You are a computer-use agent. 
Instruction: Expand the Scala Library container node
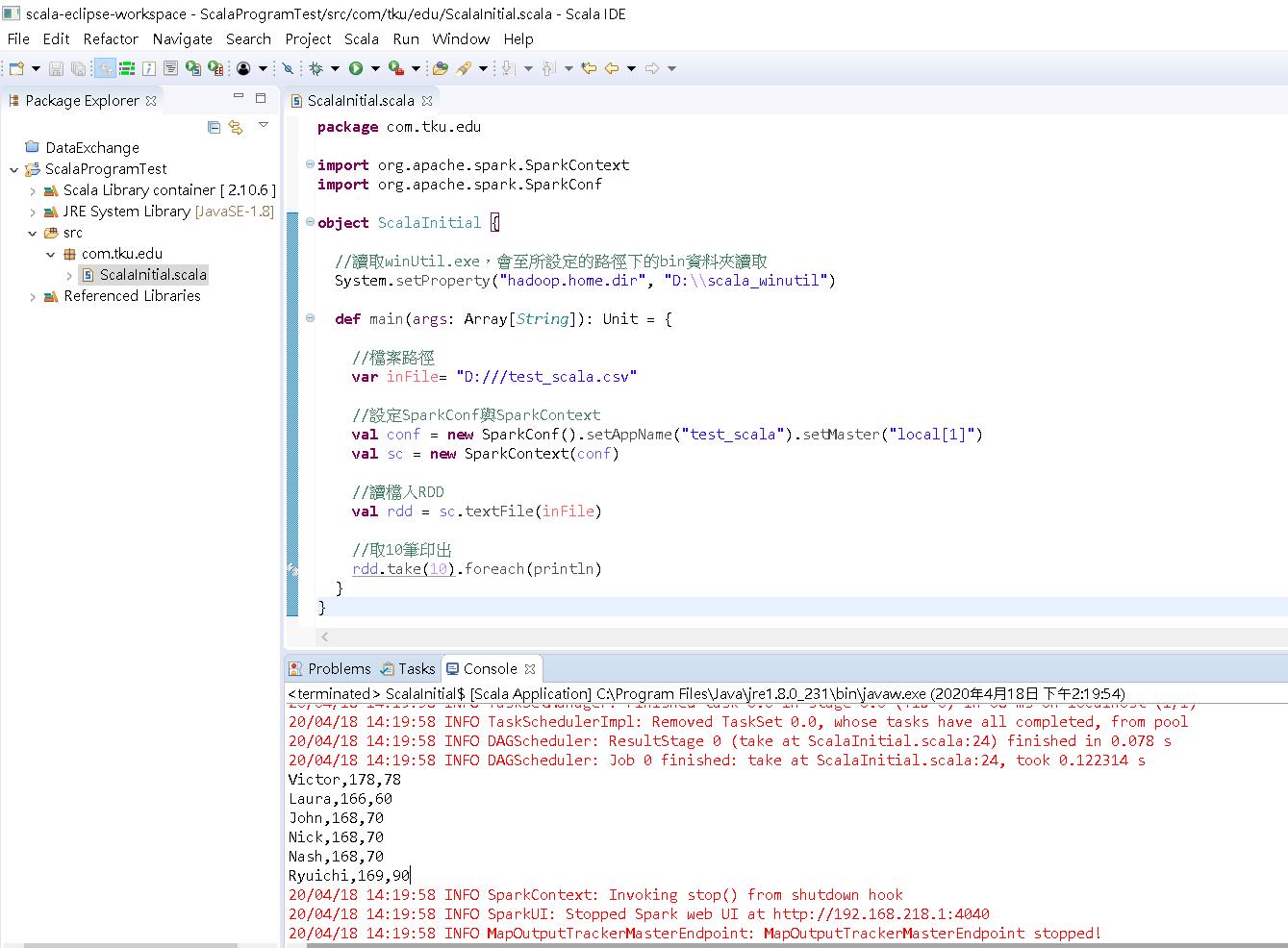33,190
